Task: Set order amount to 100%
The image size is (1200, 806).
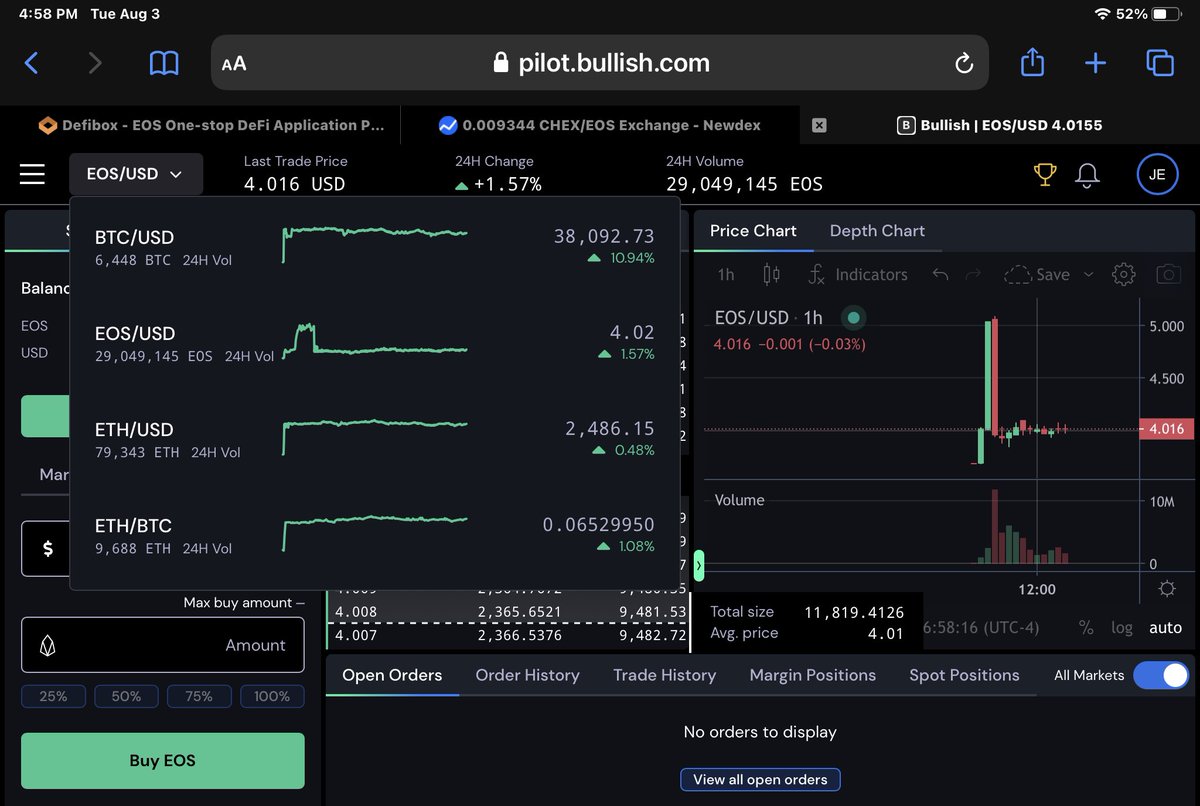Action: click(x=272, y=696)
